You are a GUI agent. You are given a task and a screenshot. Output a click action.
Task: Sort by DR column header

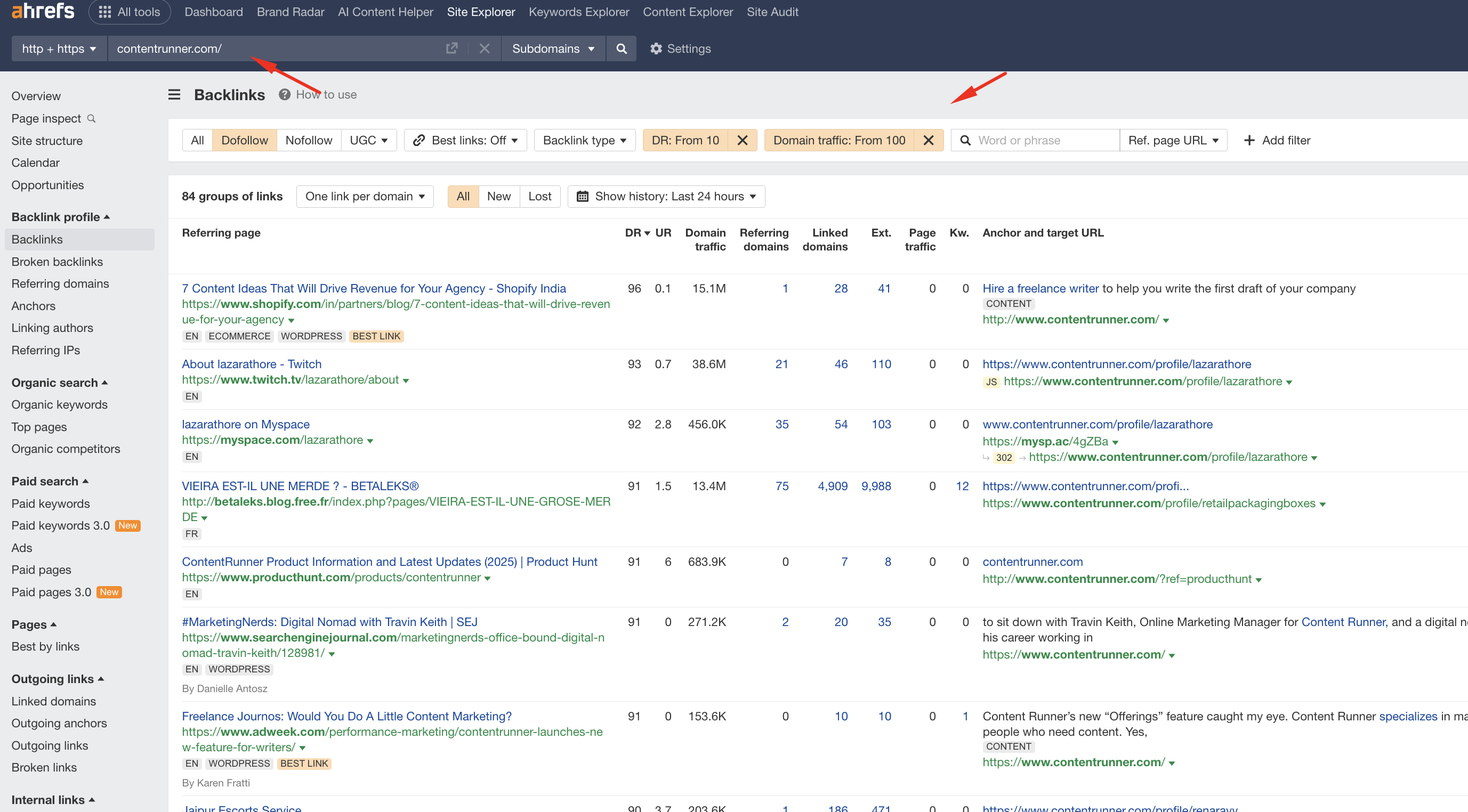pyautogui.click(x=637, y=232)
